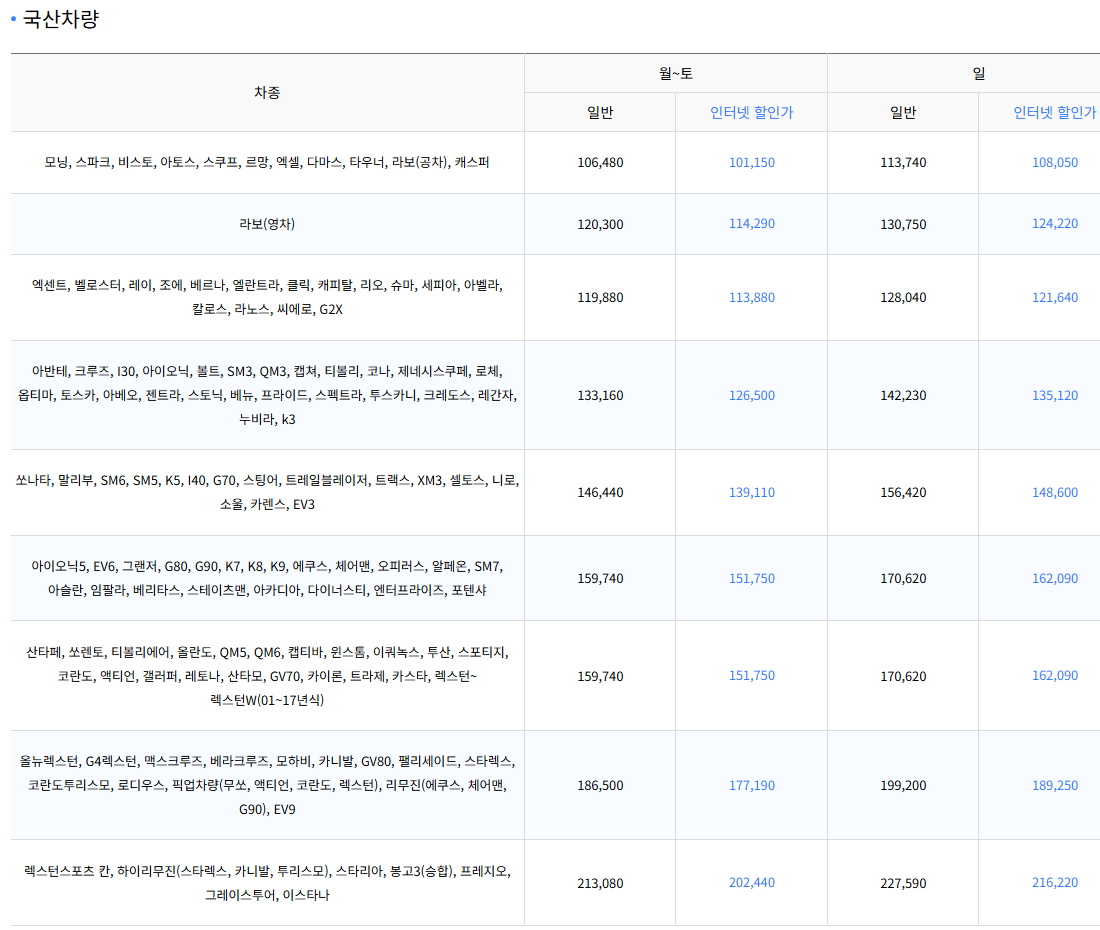Select the 렉스턴스포츠 칸 vehicle row text
The image size is (1100, 930).
click(267, 883)
